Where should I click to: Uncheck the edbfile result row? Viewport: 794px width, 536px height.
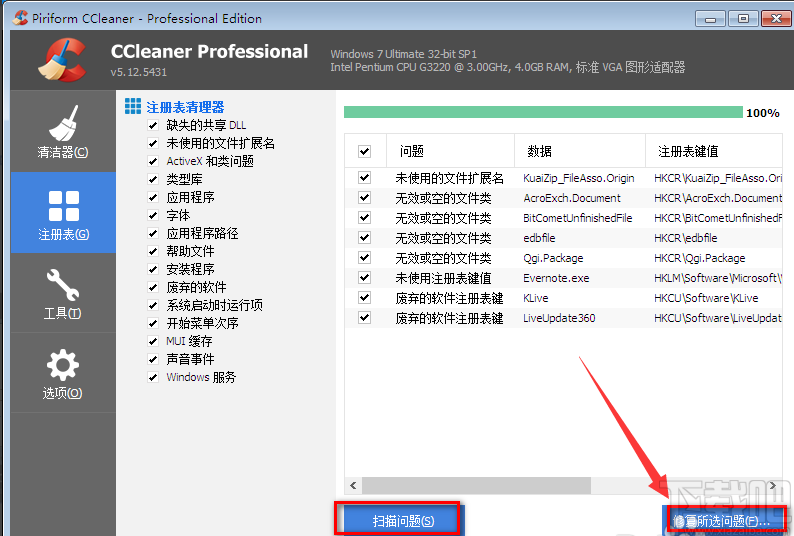click(x=364, y=238)
